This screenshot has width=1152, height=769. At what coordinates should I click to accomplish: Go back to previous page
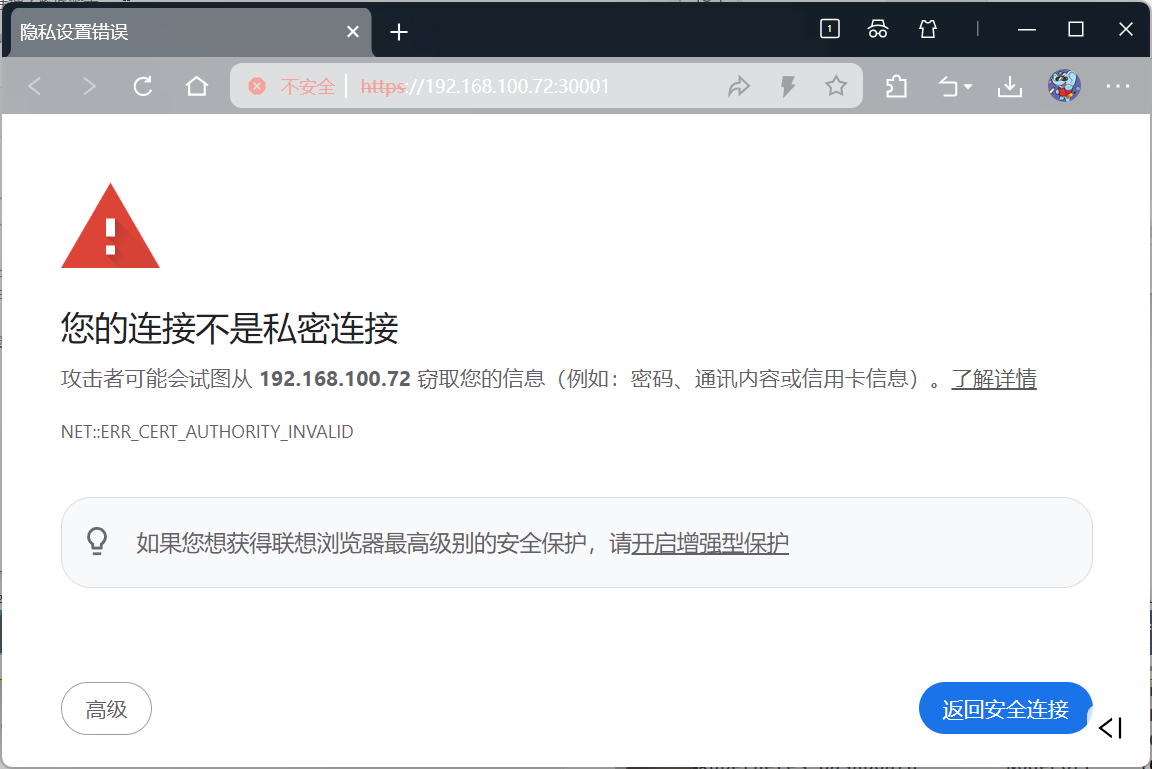35,87
